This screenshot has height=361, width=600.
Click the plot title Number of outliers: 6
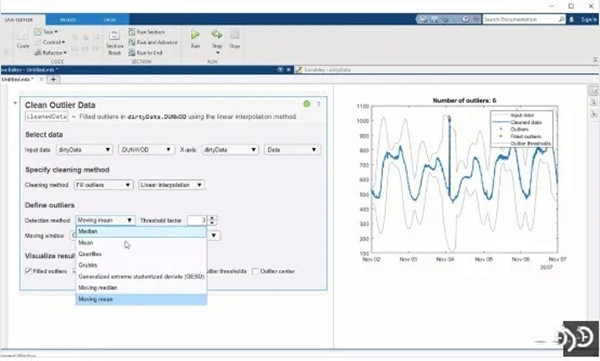click(x=464, y=100)
